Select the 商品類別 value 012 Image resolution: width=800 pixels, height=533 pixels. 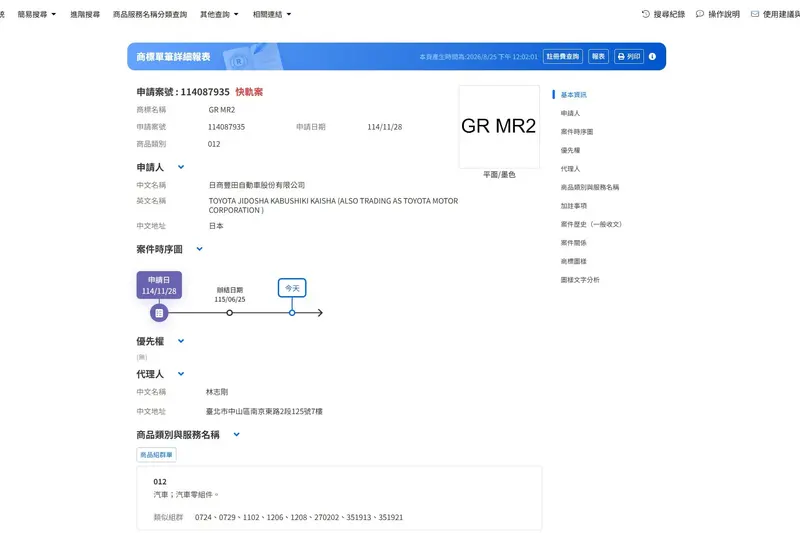[x=214, y=144]
